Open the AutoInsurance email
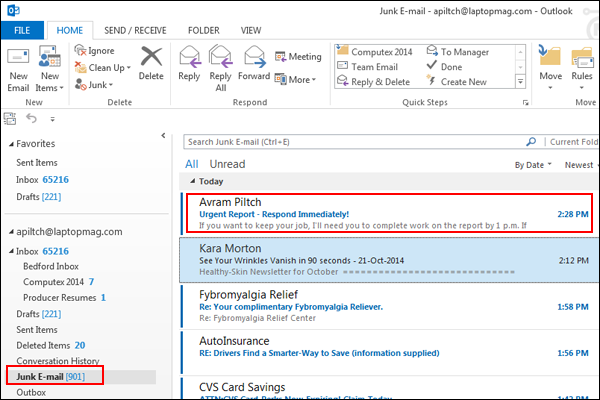Screen dimensions: 600x400 pos(389,352)
